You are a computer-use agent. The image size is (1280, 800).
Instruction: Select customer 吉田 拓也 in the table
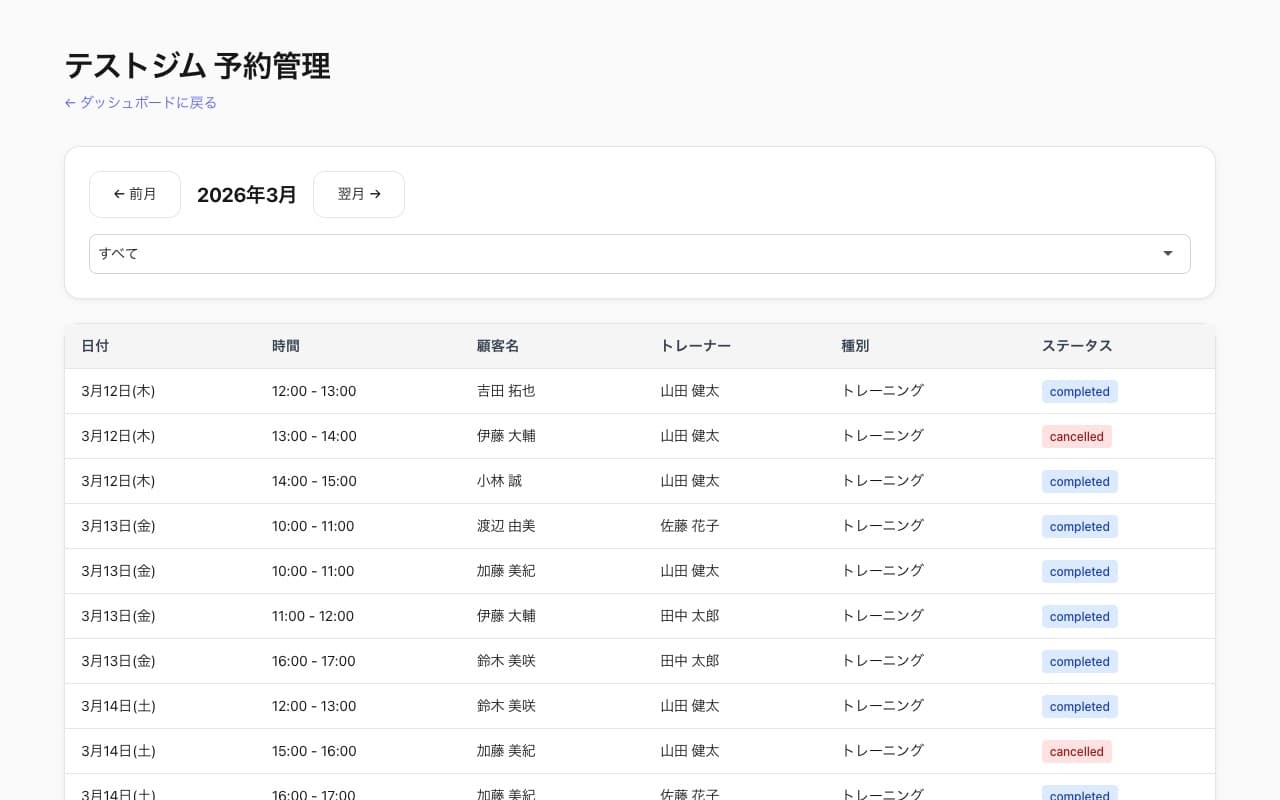(506, 391)
